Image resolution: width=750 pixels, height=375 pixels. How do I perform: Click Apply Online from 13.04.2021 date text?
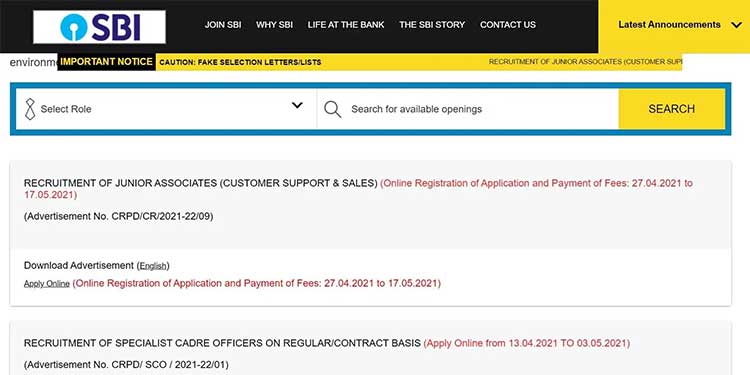(527, 343)
